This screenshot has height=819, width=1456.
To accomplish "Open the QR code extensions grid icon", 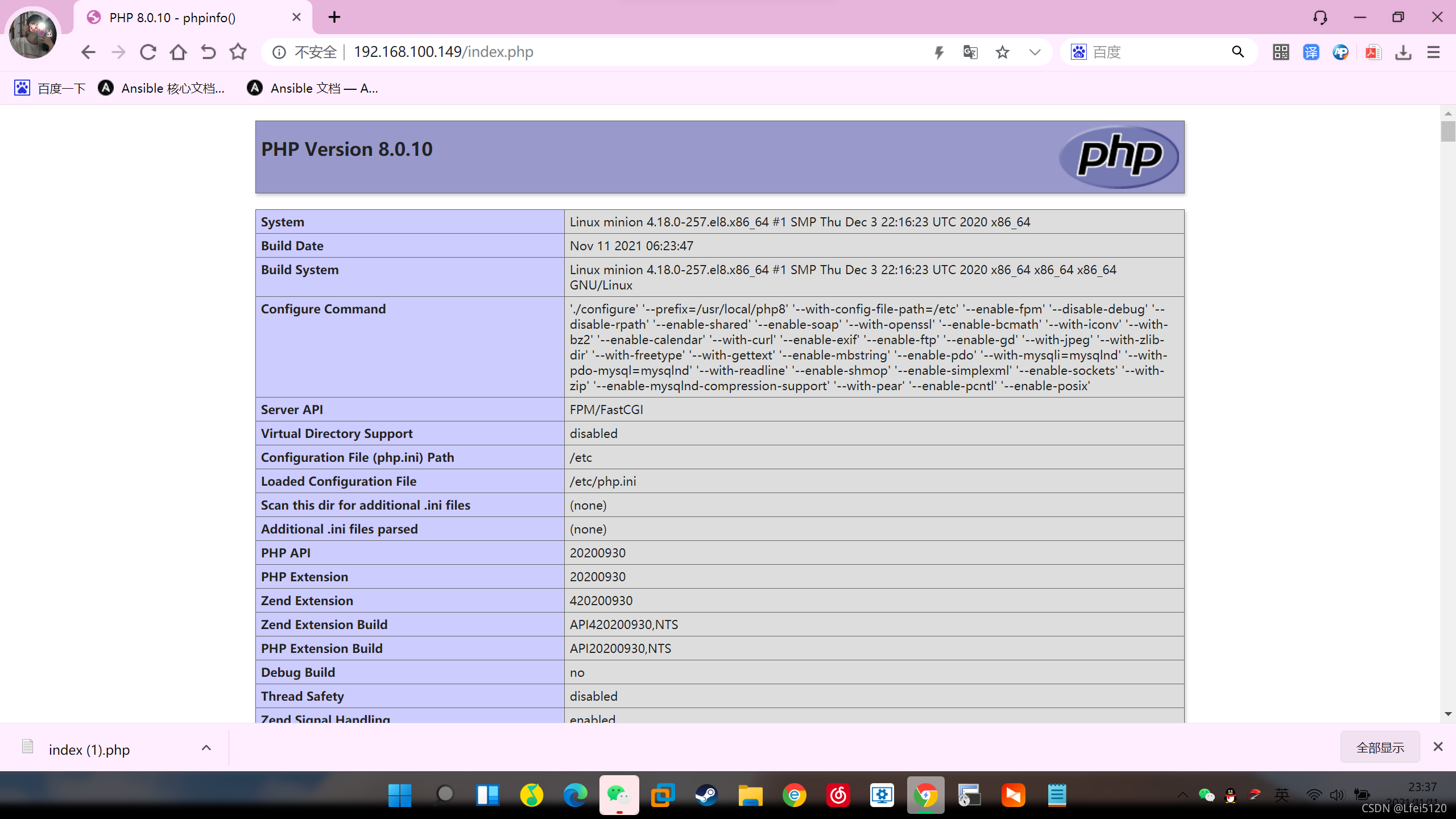I will pos(1281,52).
